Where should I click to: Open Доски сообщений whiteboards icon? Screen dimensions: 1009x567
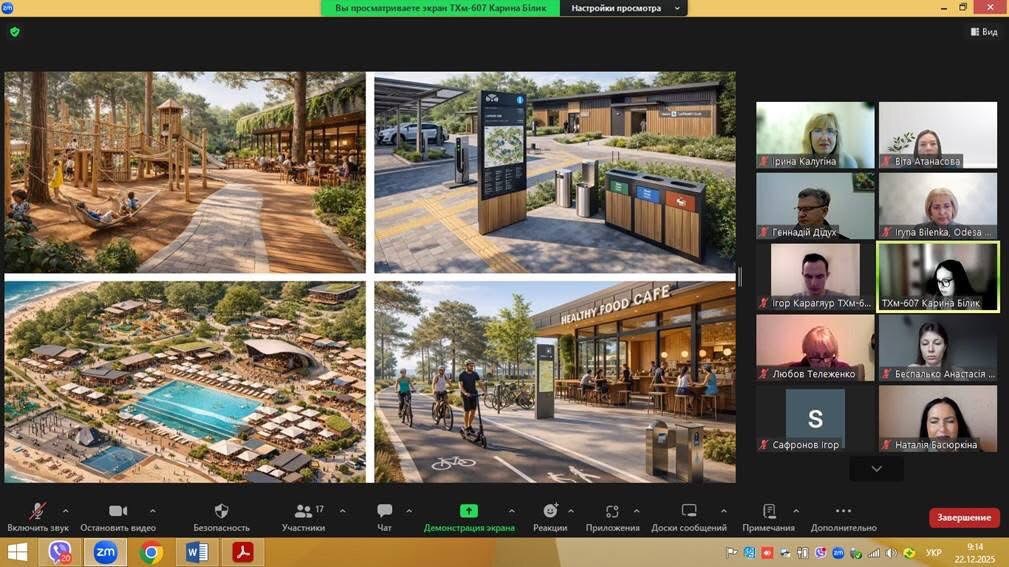tap(689, 512)
